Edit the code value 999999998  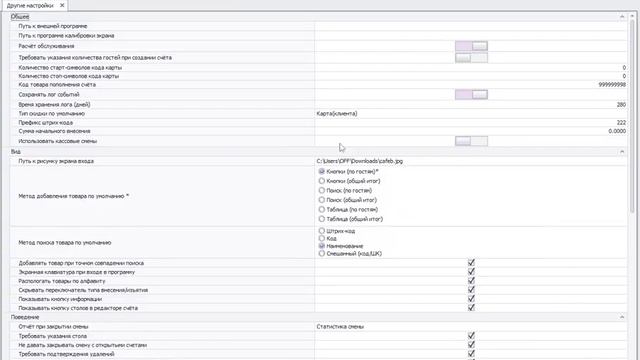click(x=471, y=84)
